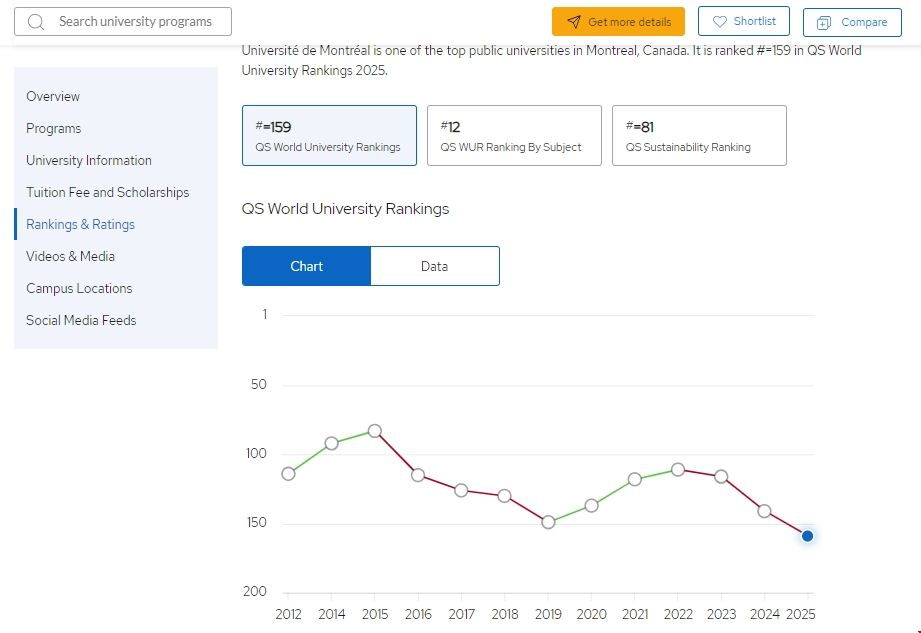Click the 2025 blue data point
The image size is (921, 633).
(x=807, y=536)
